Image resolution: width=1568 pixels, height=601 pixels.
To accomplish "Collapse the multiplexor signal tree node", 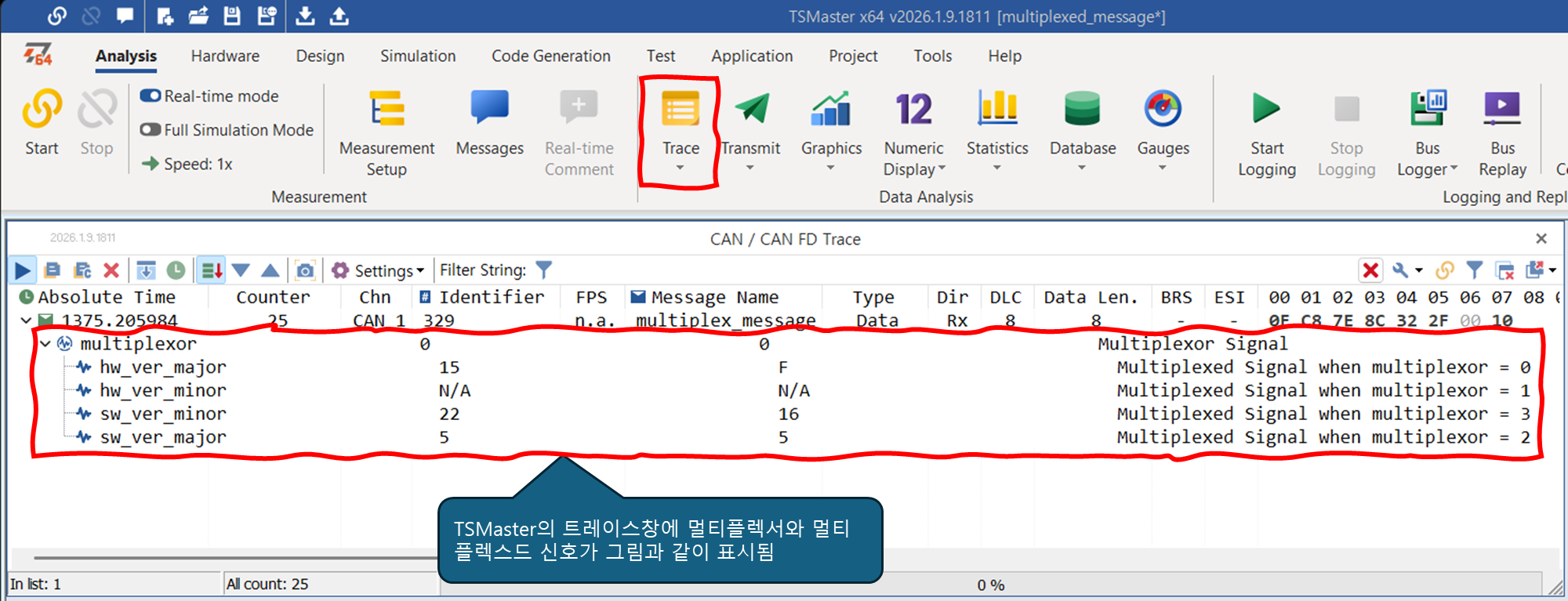I will pos(45,343).
